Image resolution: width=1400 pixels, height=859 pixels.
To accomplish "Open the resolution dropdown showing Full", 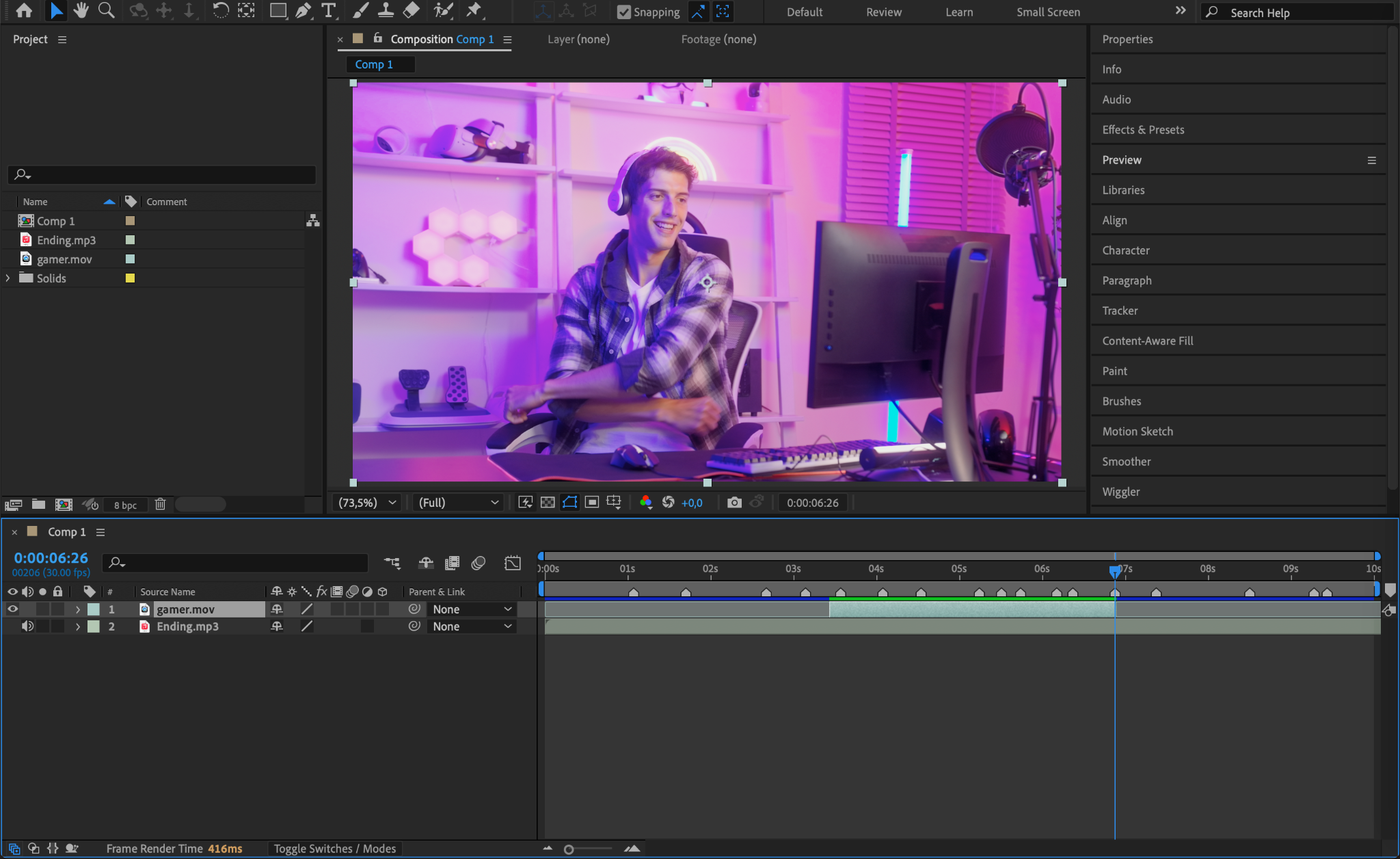I will [x=457, y=503].
